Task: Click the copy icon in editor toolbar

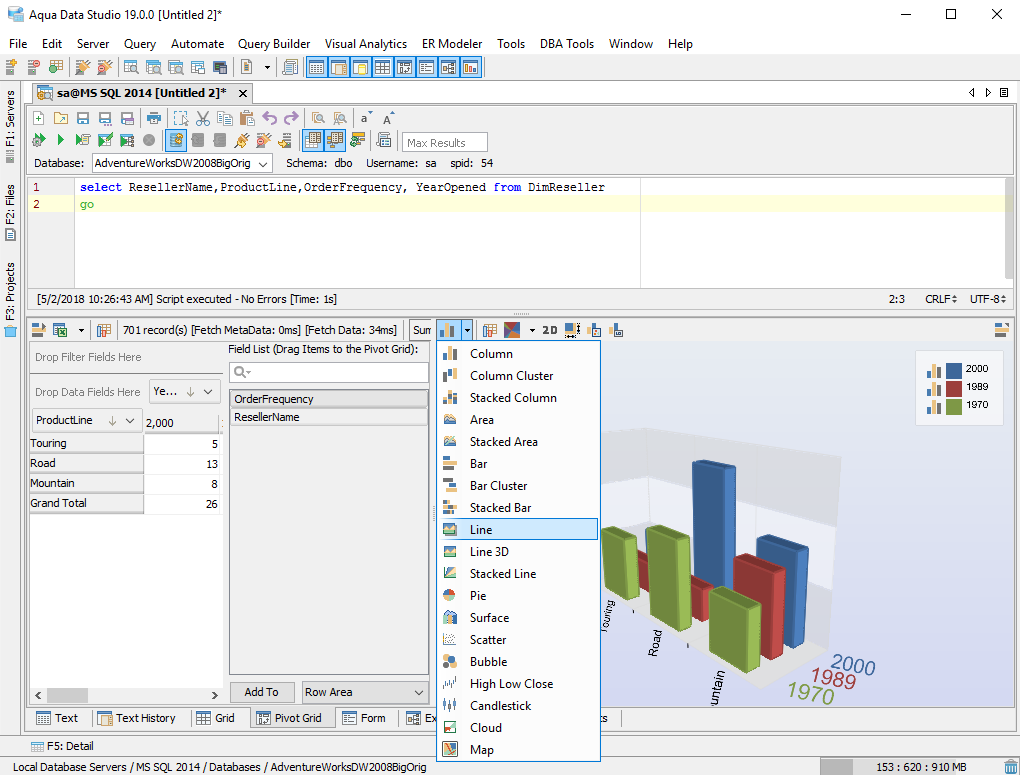Action: [x=224, y=118]
